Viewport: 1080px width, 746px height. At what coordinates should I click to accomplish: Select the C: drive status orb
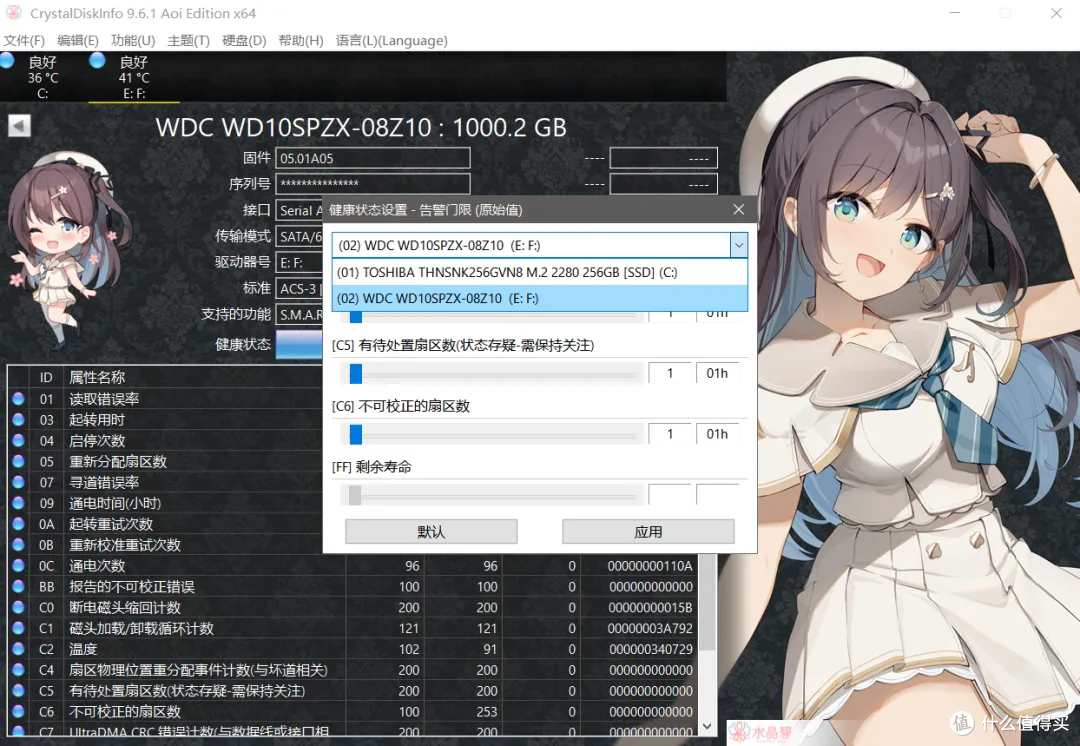8,61
